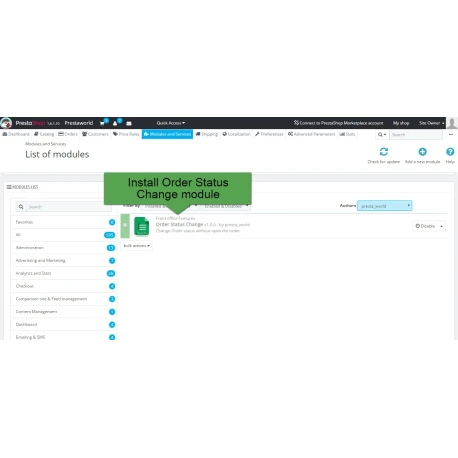Click the Order Status Change module icon
This screenshot has width=458, height=458.
tap(142, 226)
